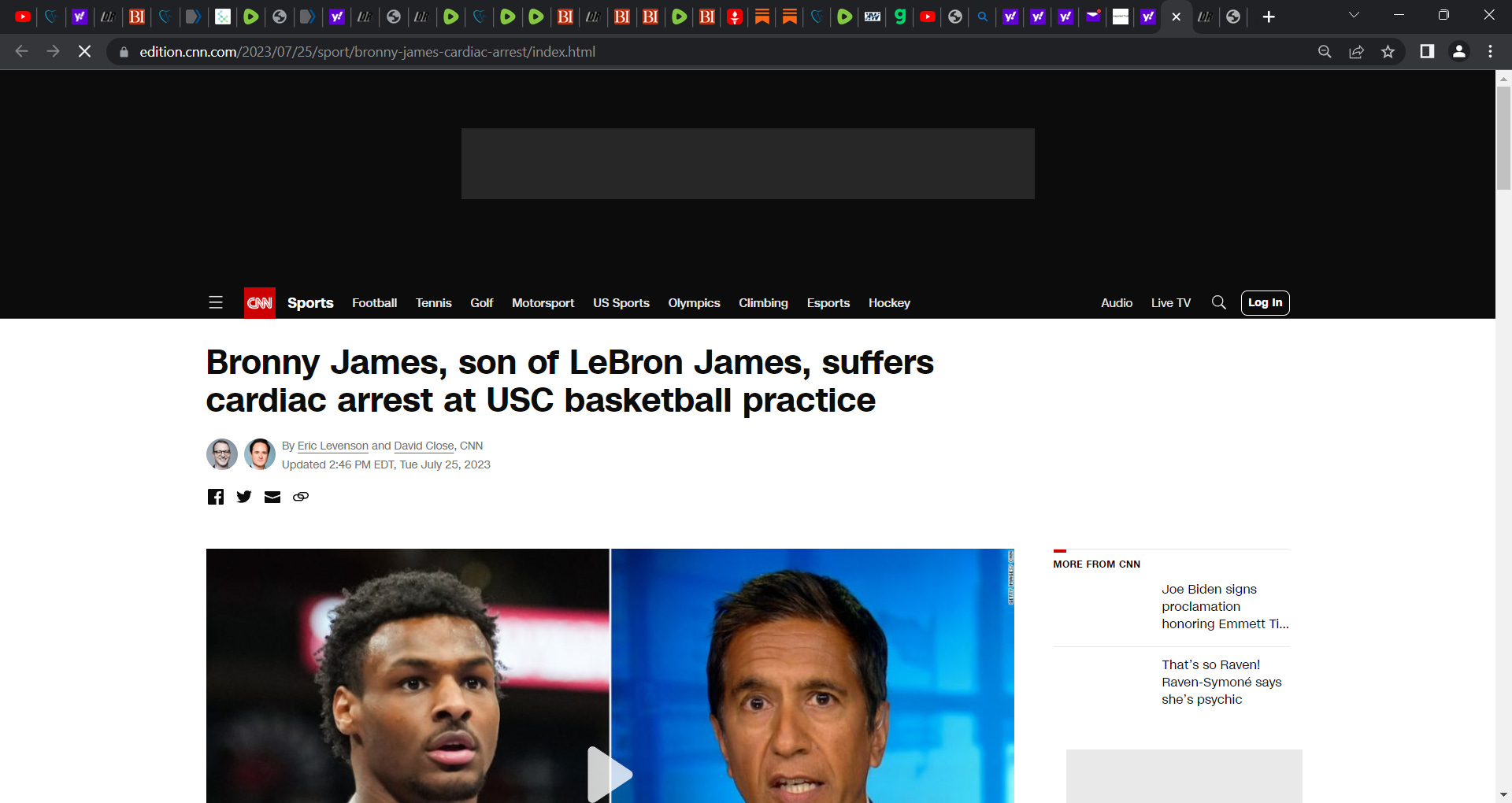Open CNN Live TV

pos(1171,303)
